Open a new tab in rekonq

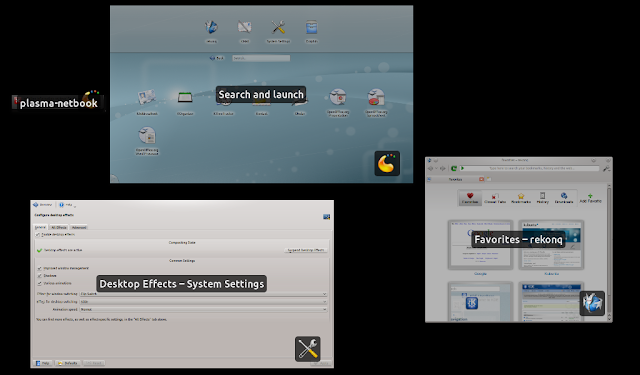coord(489,179)
